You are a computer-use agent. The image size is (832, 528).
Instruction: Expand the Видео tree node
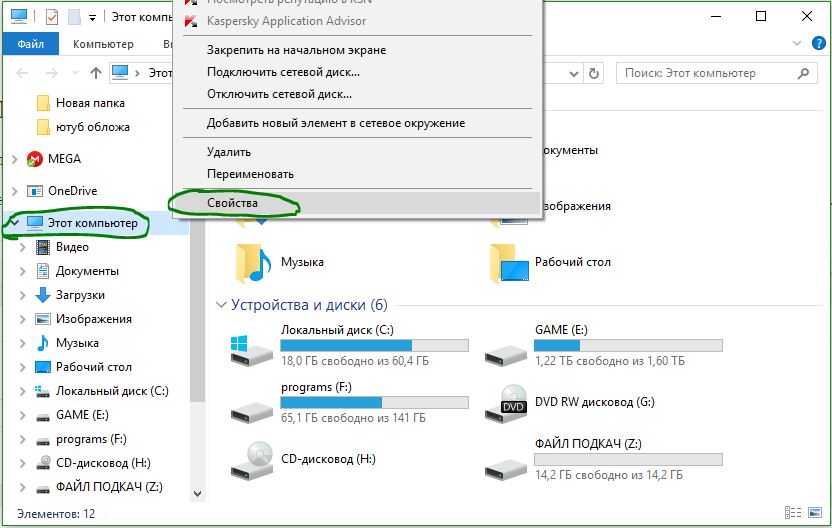pos(22,247)
